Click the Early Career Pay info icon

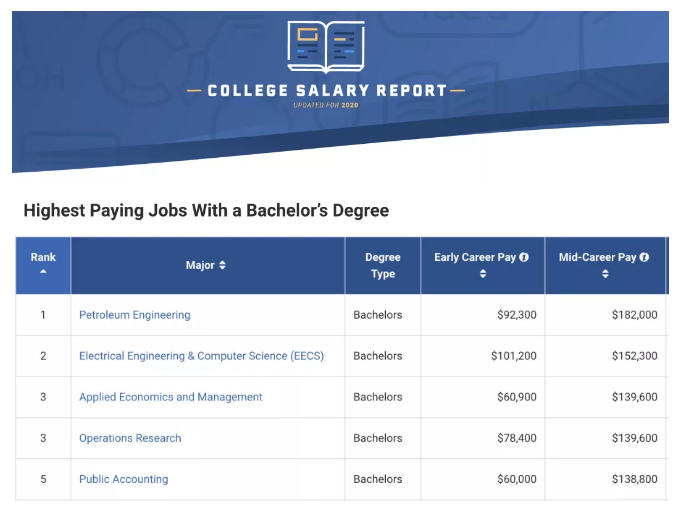[524, 257]
